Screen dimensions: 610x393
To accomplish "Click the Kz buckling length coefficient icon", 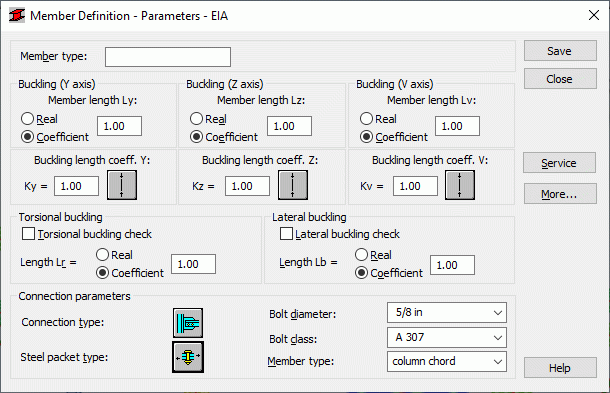I will click(x=293, y=185).
